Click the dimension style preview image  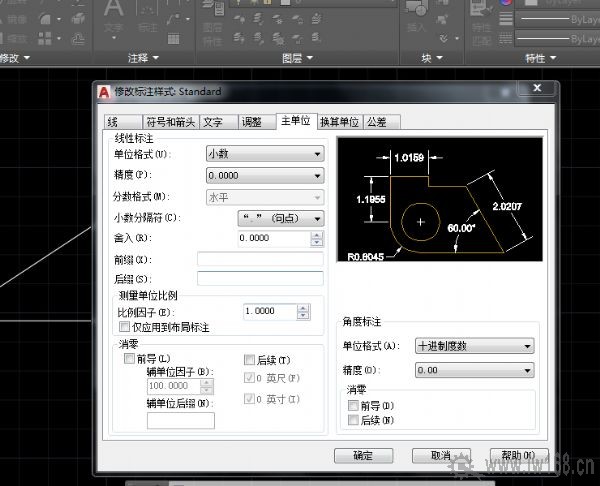[x=440, y=199]
